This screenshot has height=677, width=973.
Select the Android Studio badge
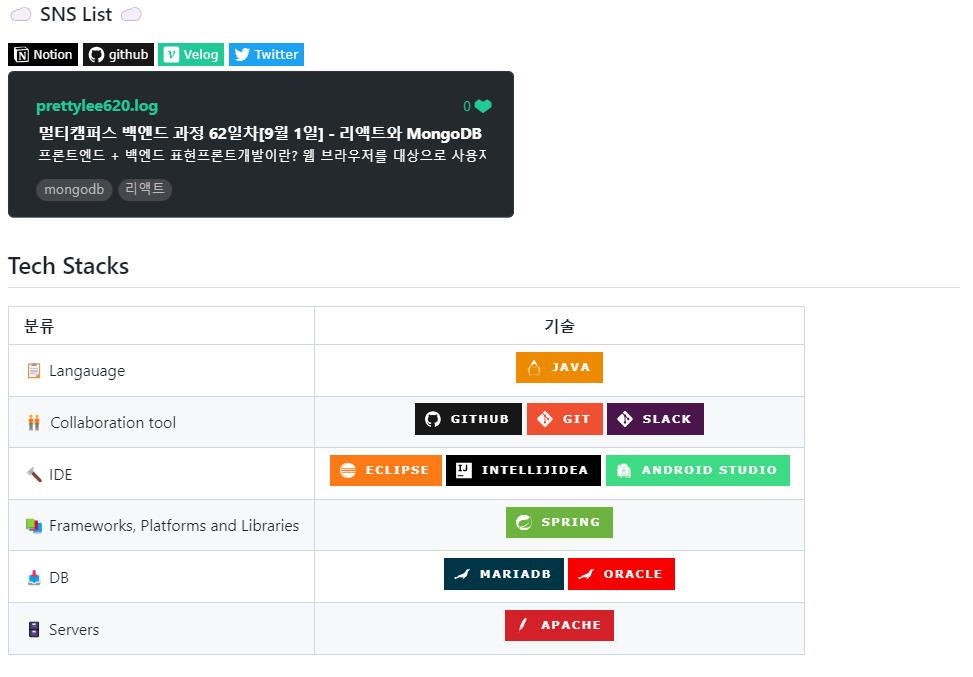(x=697, y=471)
